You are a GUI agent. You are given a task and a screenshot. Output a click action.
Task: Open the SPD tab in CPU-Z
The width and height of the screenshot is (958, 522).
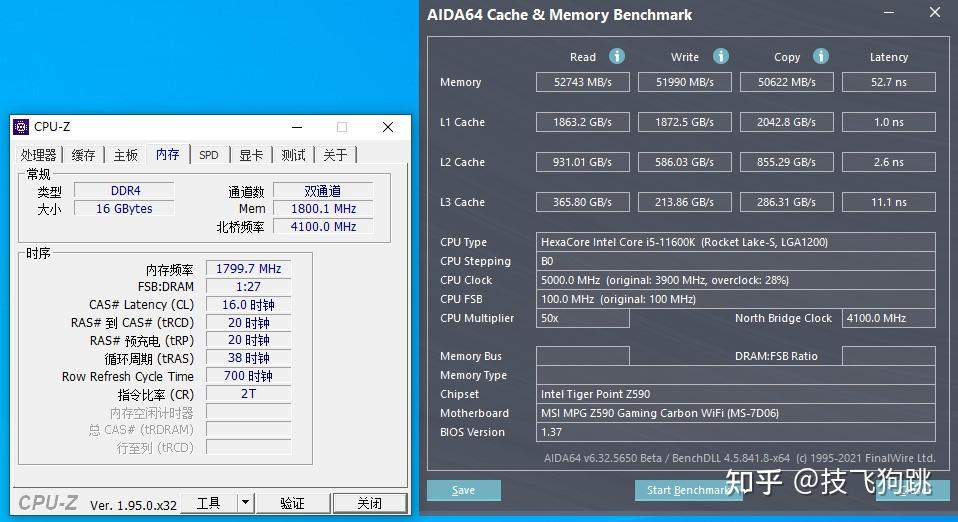208,155
